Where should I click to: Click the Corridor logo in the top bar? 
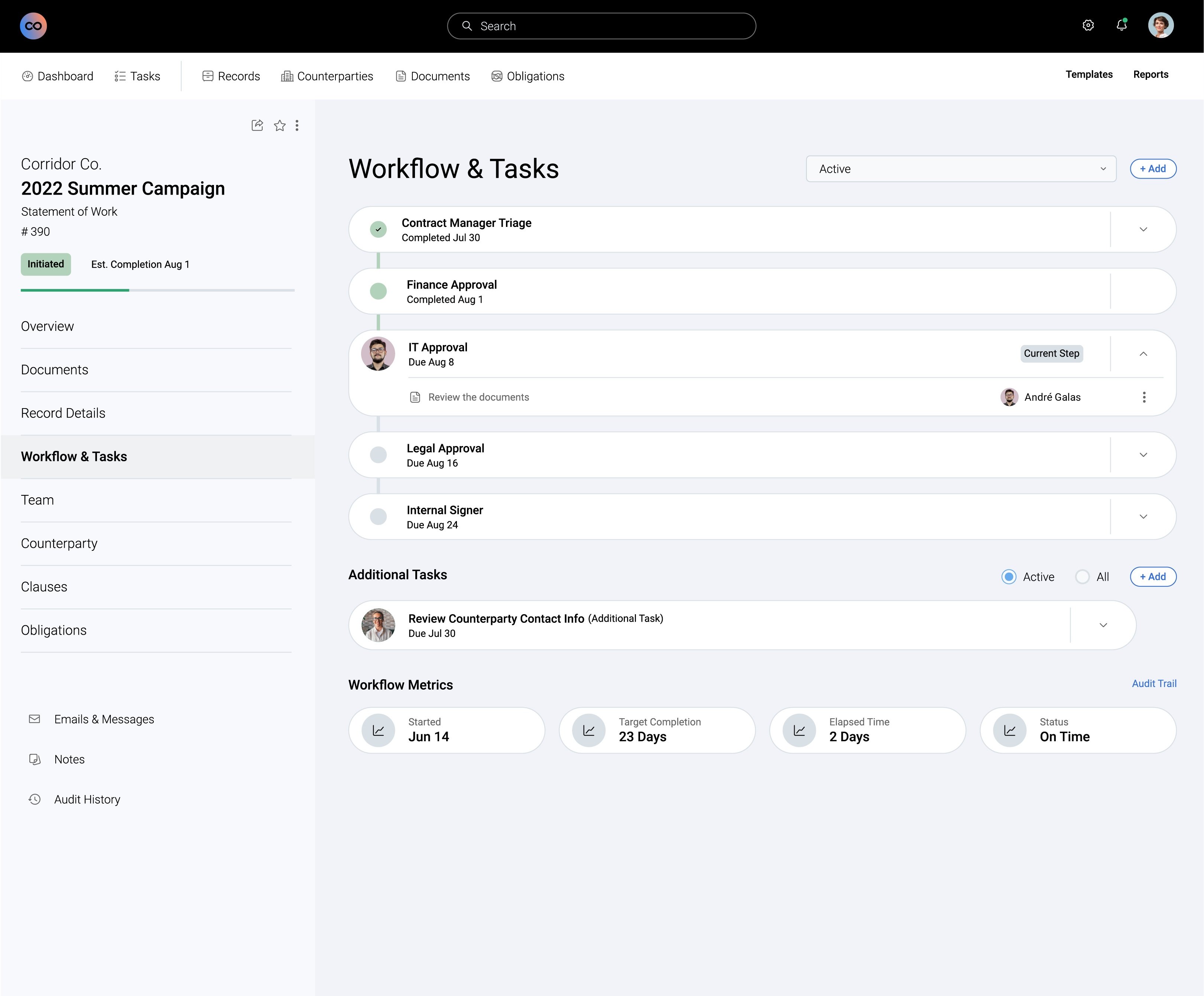click(33, 26)
